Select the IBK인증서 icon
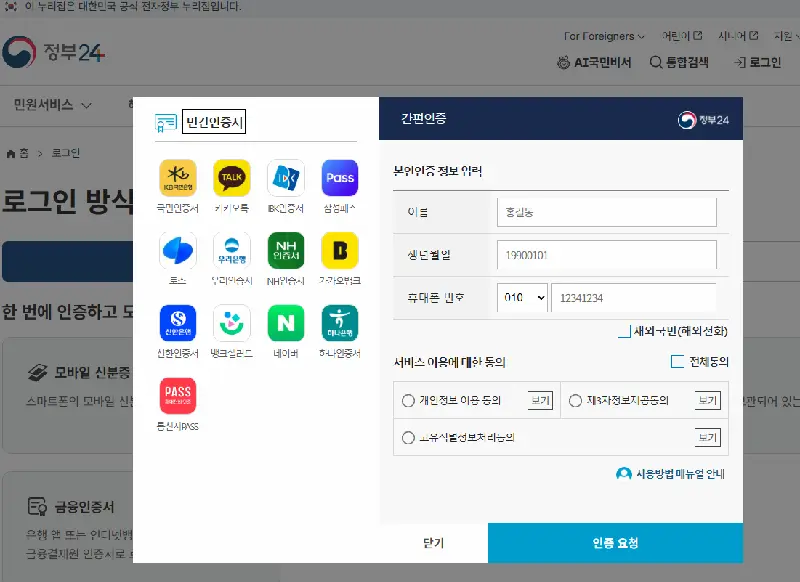This screenshot has width=800, height=582. click(x=286, y=178)
